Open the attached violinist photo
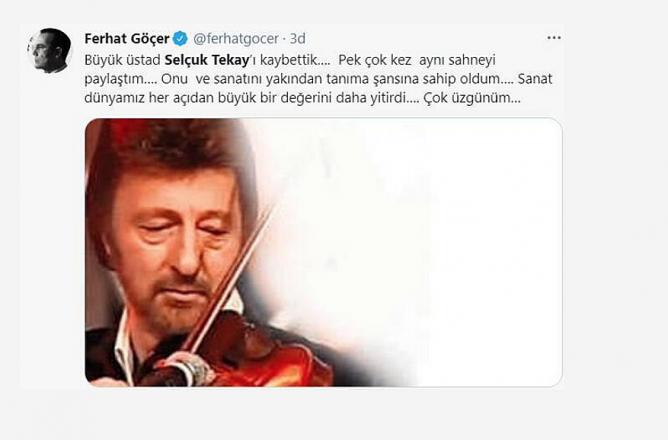The height and width of the screenshot is (440, 668). [x=323, y=252]
